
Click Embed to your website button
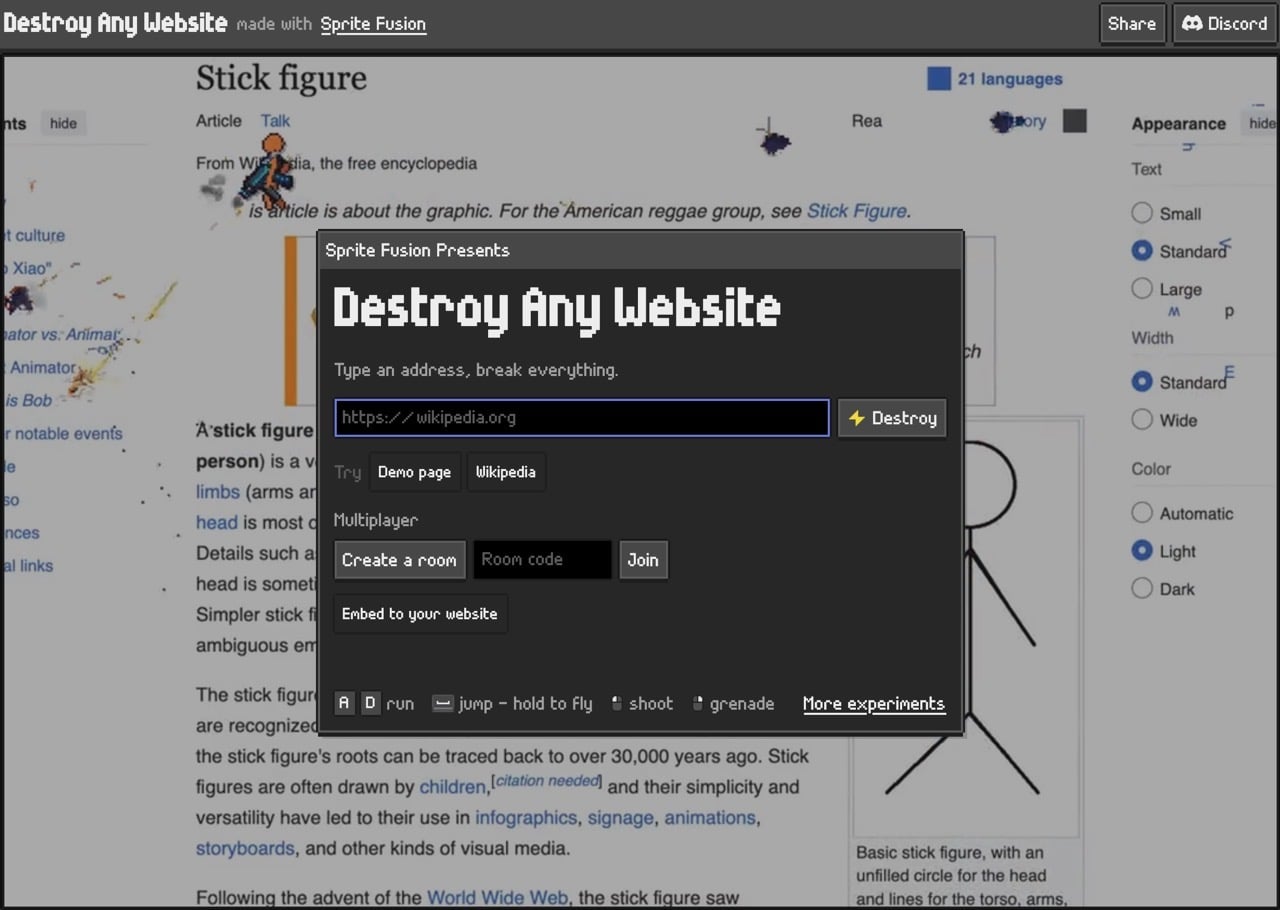pyautogui.click(x=420, y=614)
